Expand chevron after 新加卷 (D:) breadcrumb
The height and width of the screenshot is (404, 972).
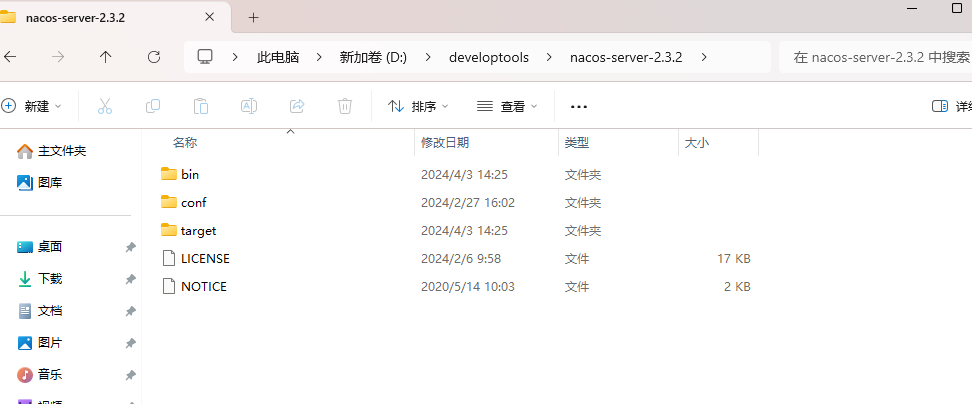[428, 58]
